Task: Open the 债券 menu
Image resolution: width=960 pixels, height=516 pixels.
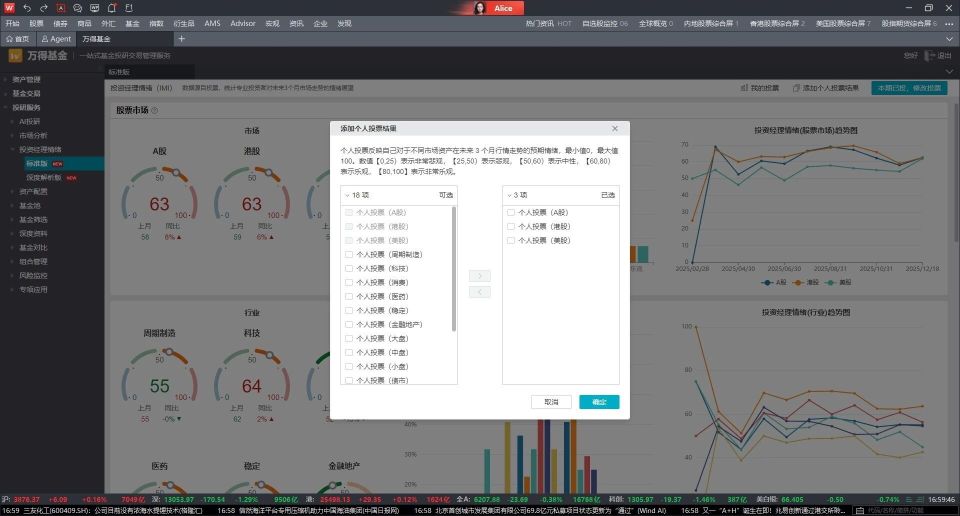Action: pos(60,23)
